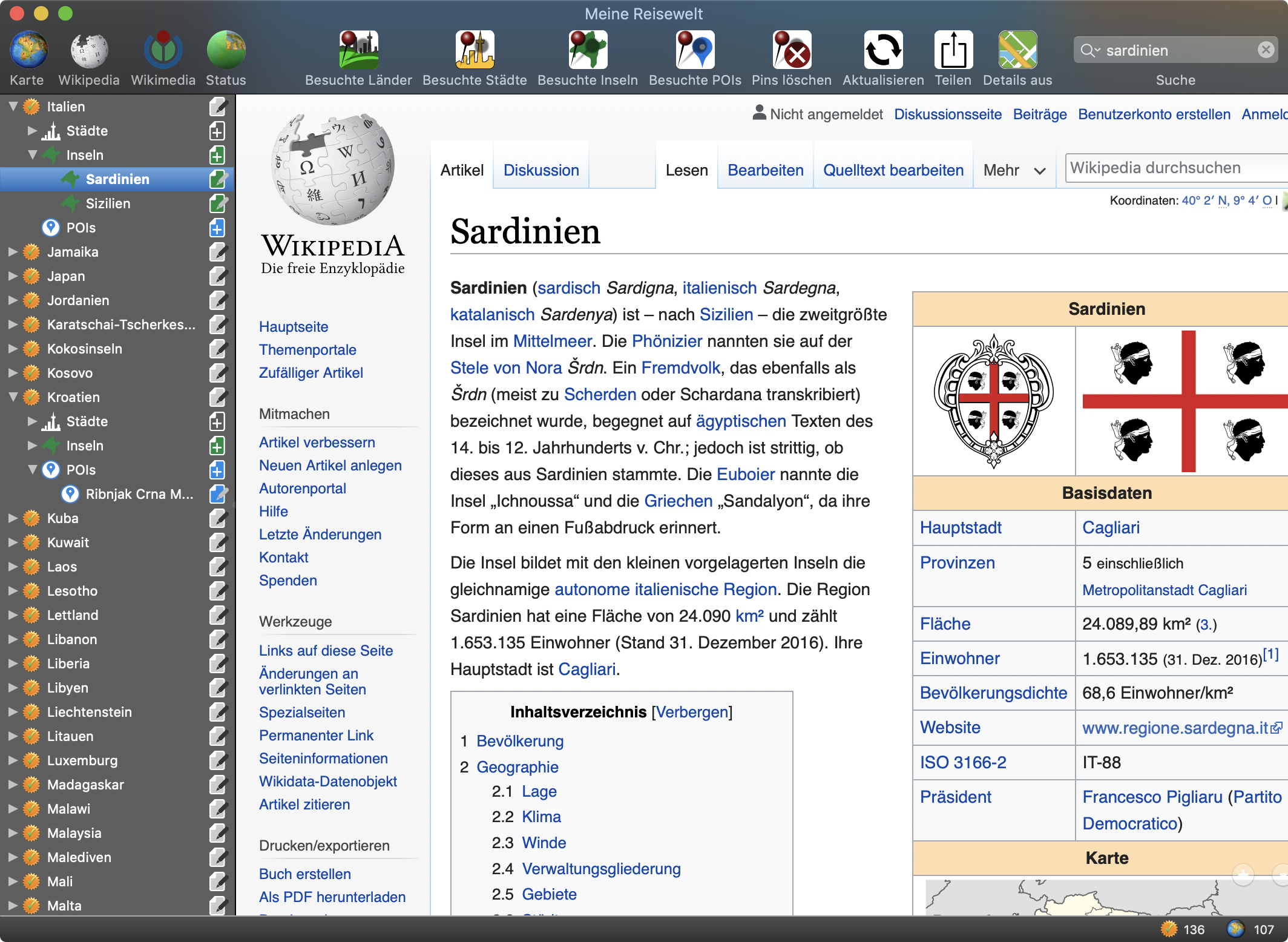Show Besuchte POIs pins
This screenshot has width=1288, height=942.
[x=695, y=50]
